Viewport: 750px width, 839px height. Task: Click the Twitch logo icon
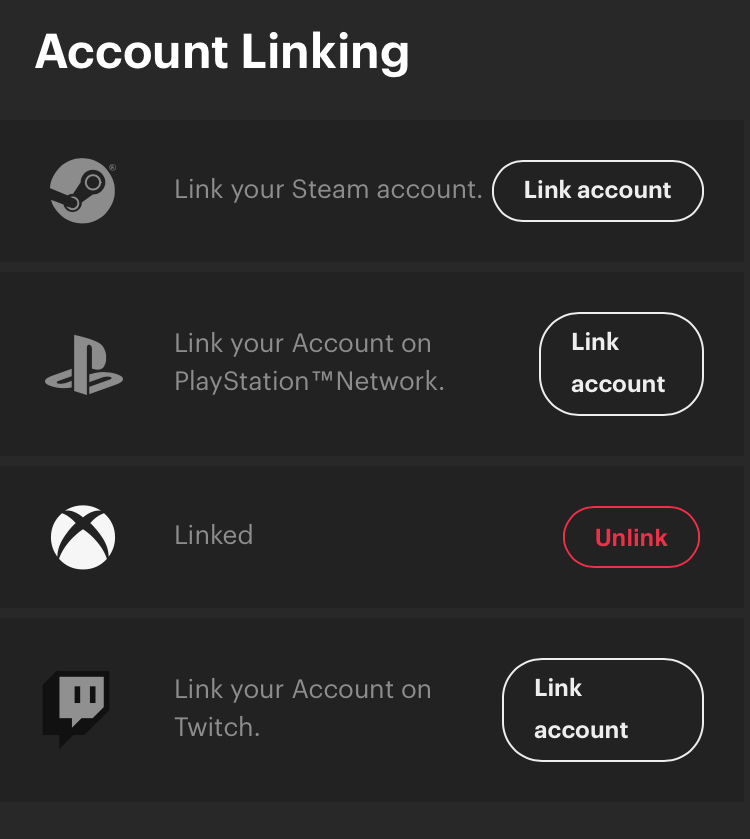click(x=76, y=709)
